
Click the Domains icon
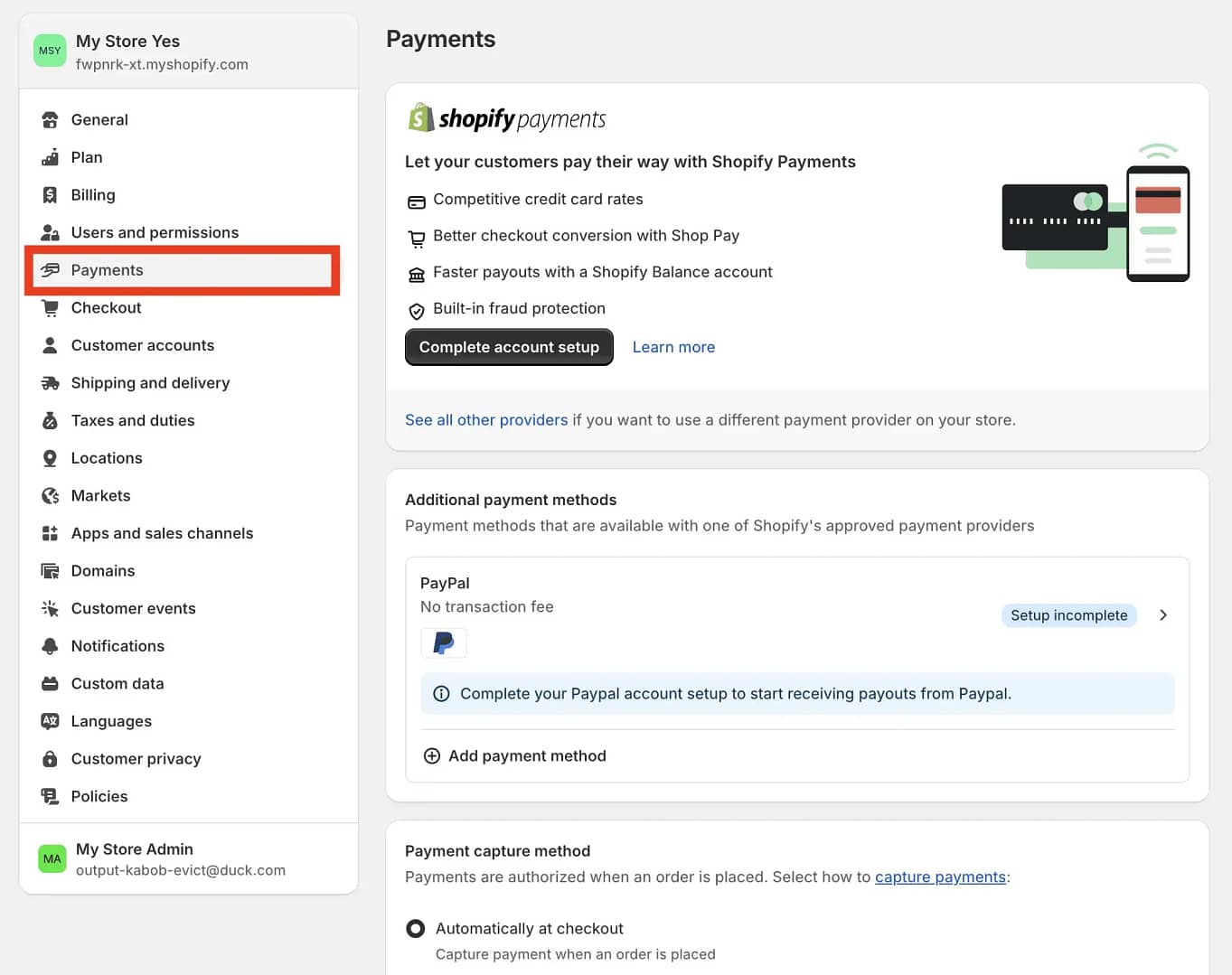click(50, 571)
